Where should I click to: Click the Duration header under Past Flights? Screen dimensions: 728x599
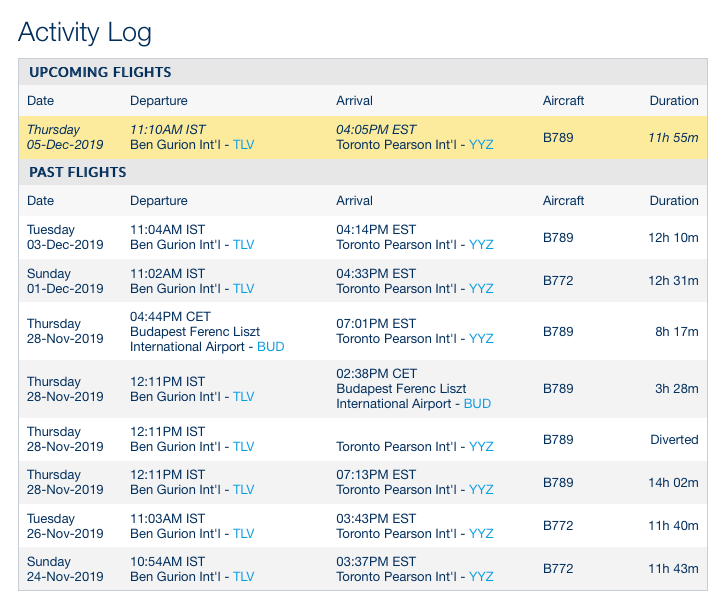pyautogui.click(x=674, y=201)
